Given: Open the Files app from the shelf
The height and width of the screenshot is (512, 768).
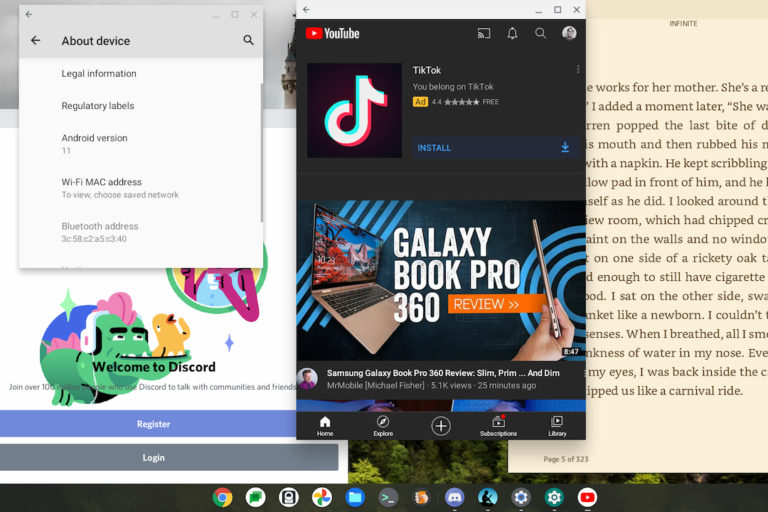Looking at the screenshot, I should pos(355,497).
